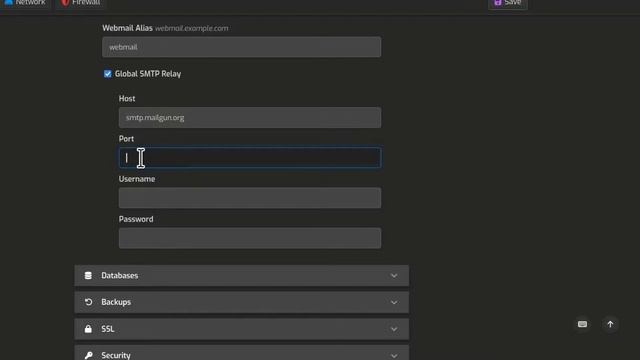Click the Backups restore icon
Image resolution: width=640 pixels, height=360 pixels.
click(x=88, y=302)
